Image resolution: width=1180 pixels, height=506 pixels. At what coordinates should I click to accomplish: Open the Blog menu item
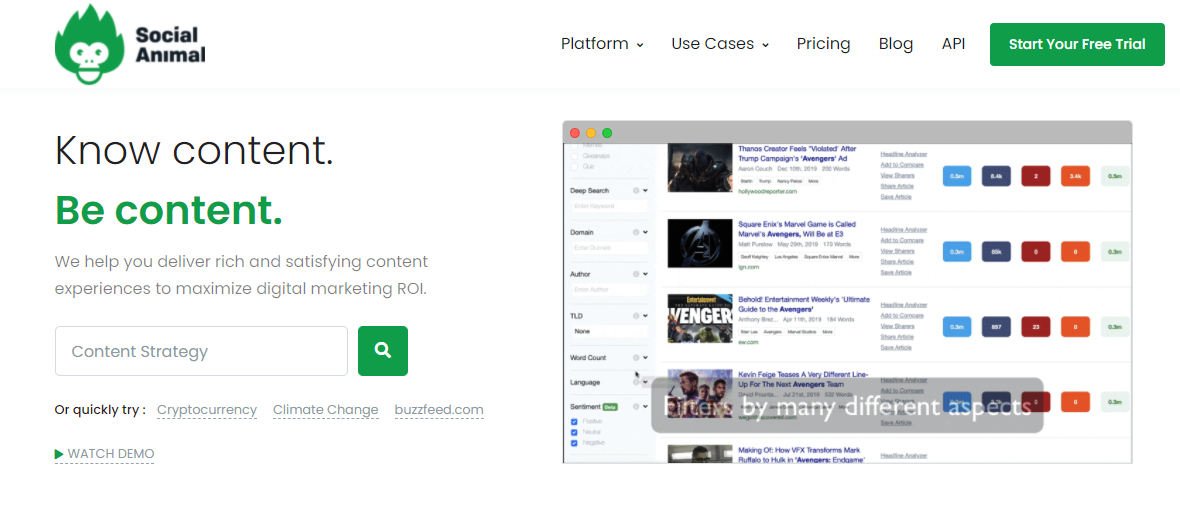[x=895, y=44]
